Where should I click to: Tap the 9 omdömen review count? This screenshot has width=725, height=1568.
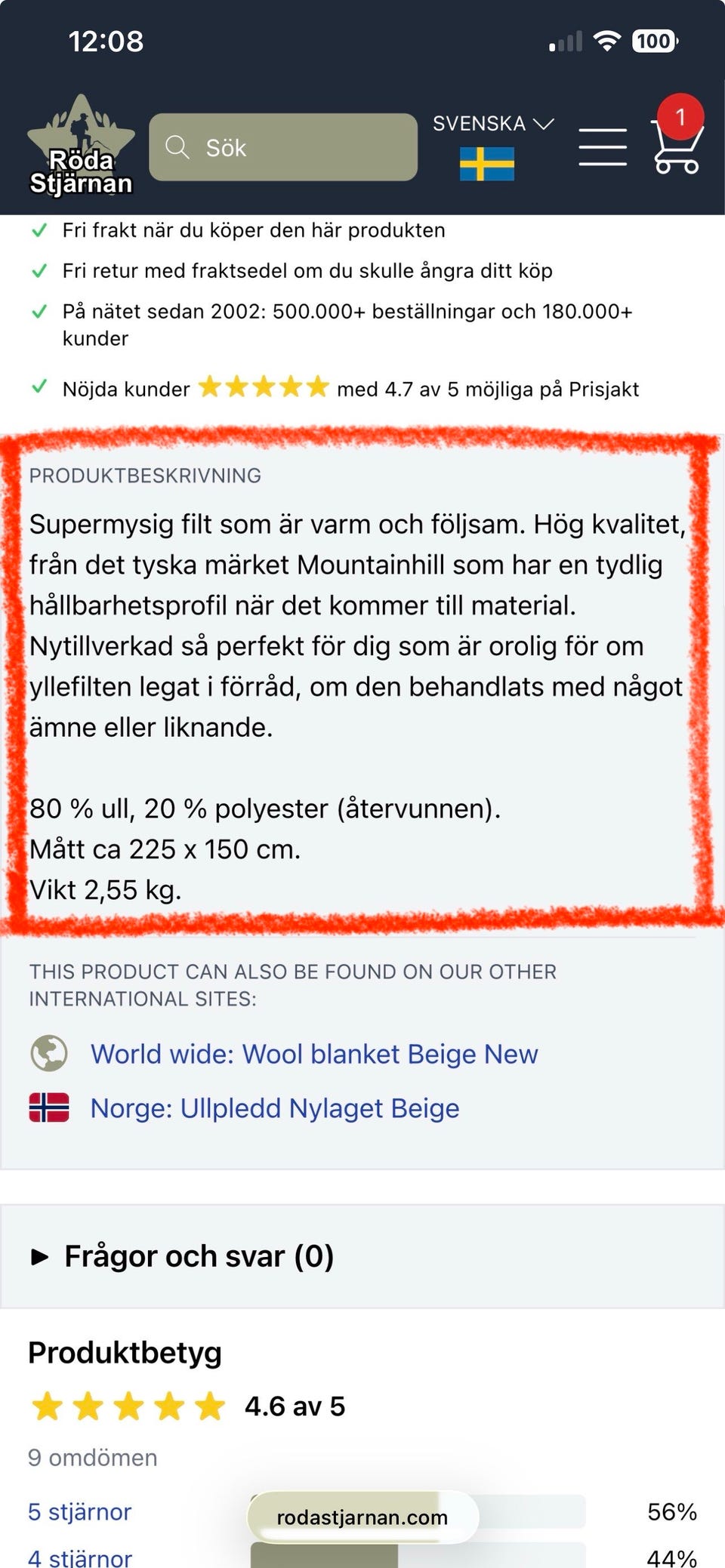point(92,1457)
